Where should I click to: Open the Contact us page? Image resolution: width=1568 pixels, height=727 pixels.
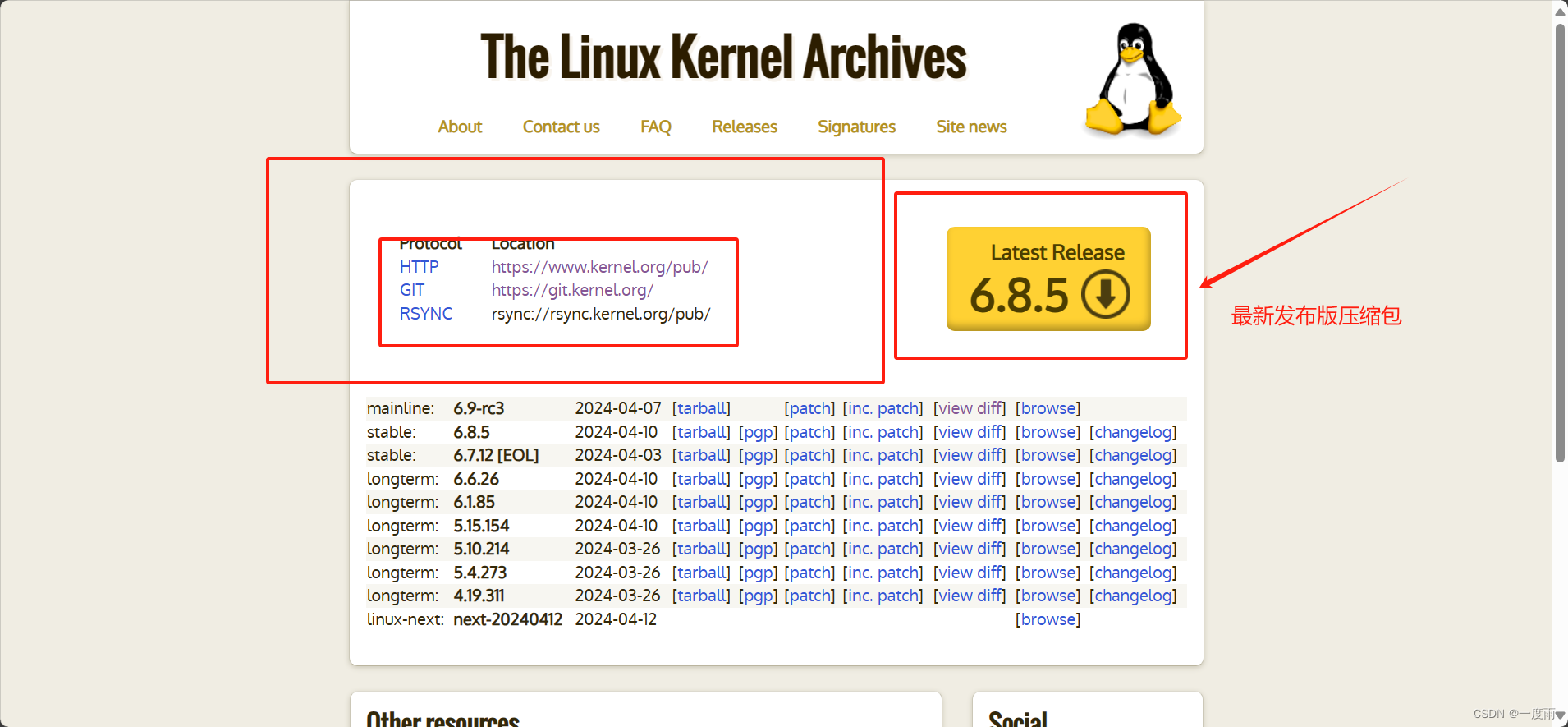[562, 127]
